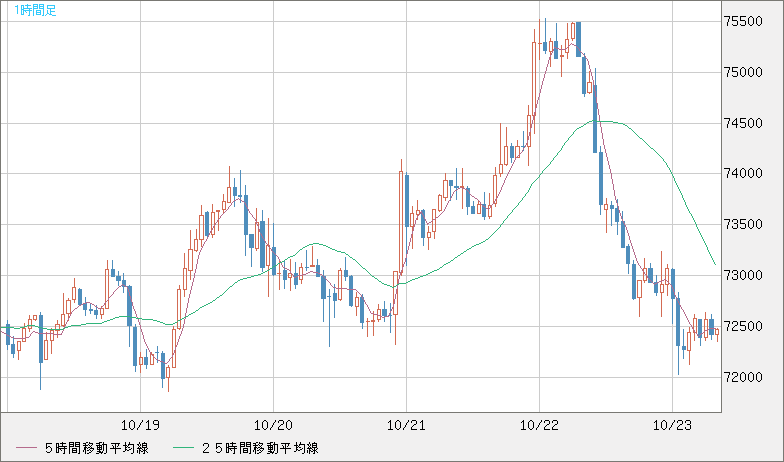Screen dimensions: 784x462
Task: Click the 10/20 date label
Action: [273, 425]
